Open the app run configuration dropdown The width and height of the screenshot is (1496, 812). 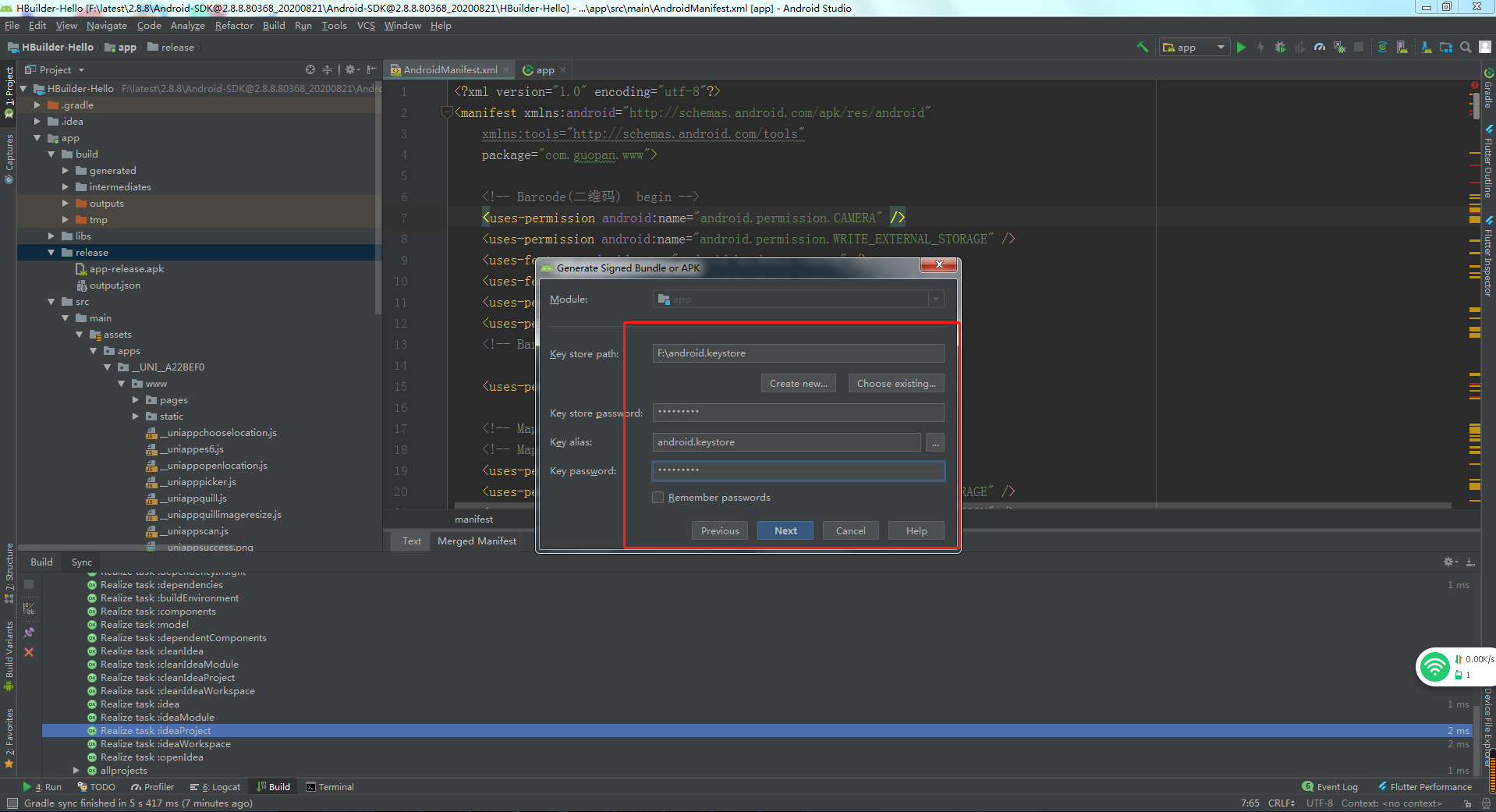click(x=1194, y=47)
